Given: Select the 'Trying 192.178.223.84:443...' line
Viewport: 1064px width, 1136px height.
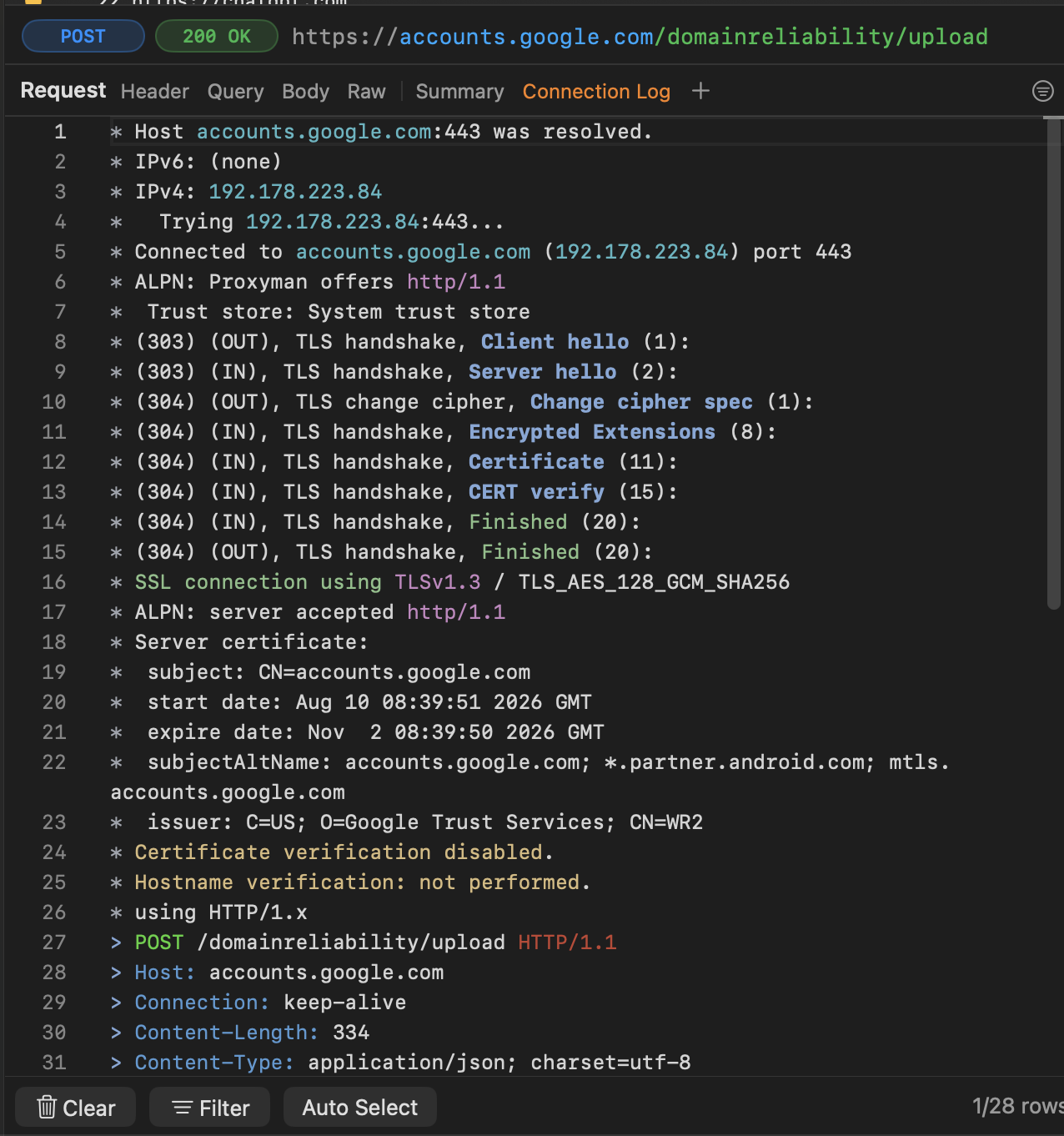Looking at the screenshot, I should (307, 222).
